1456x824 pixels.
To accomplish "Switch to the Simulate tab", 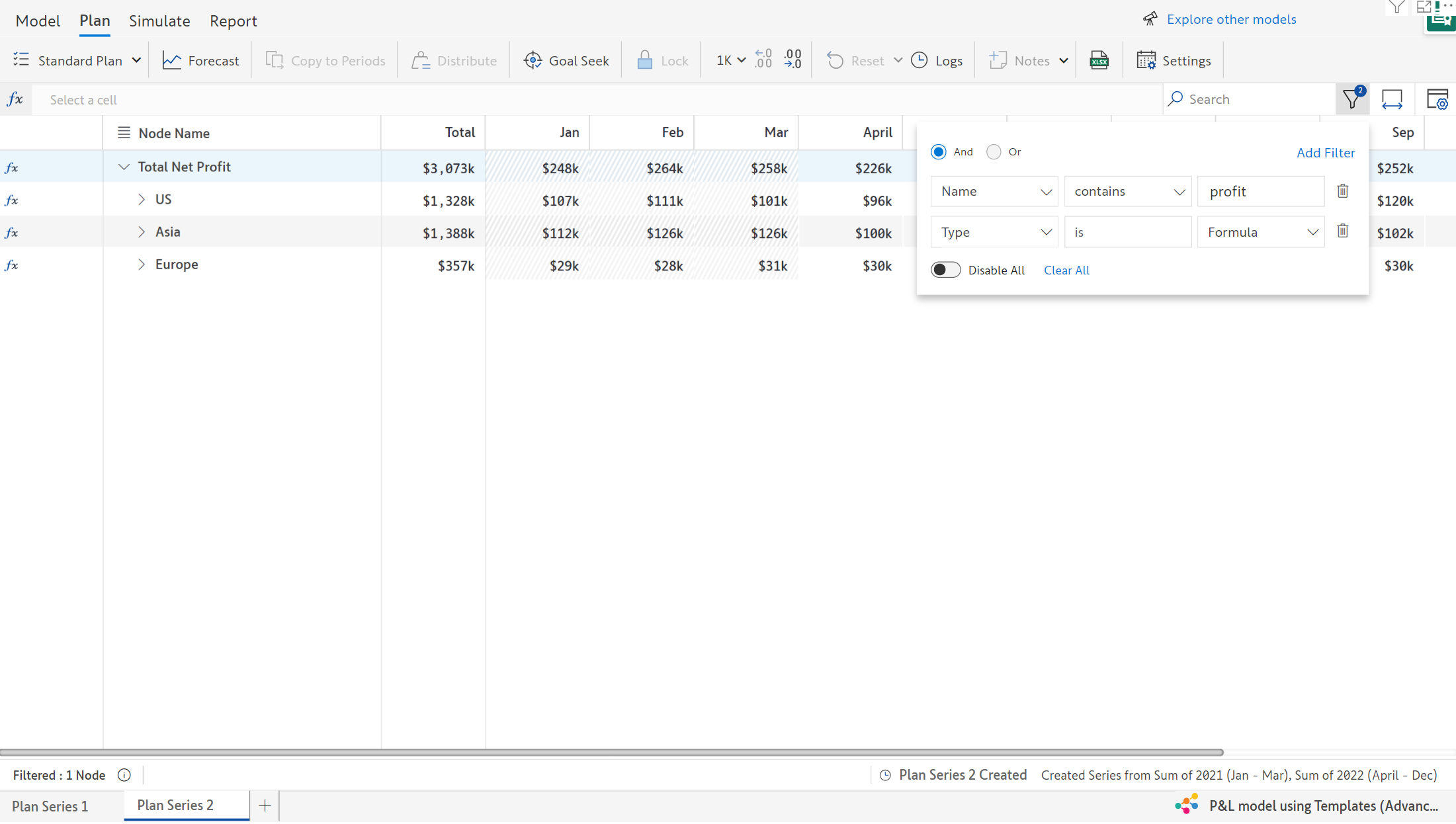I will pyautogui.click(x=159, y=21).
